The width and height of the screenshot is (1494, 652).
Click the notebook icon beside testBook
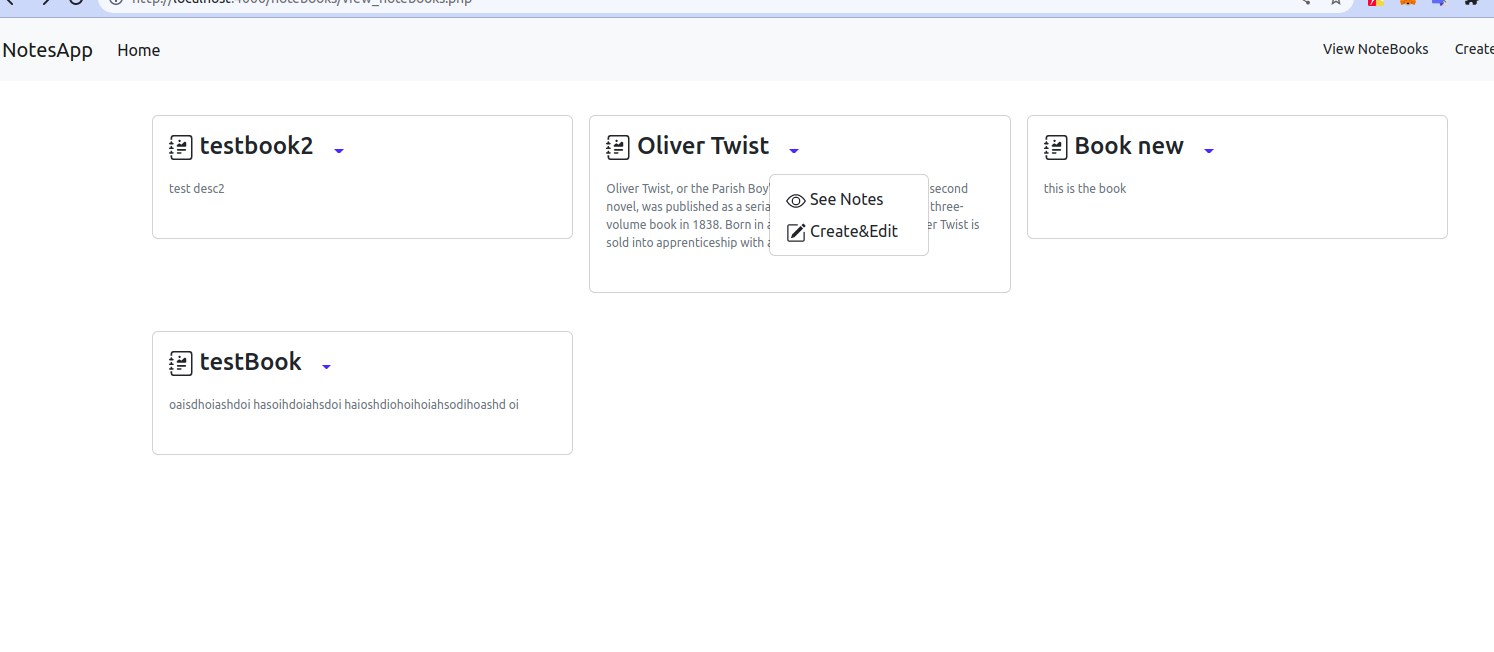181,363
